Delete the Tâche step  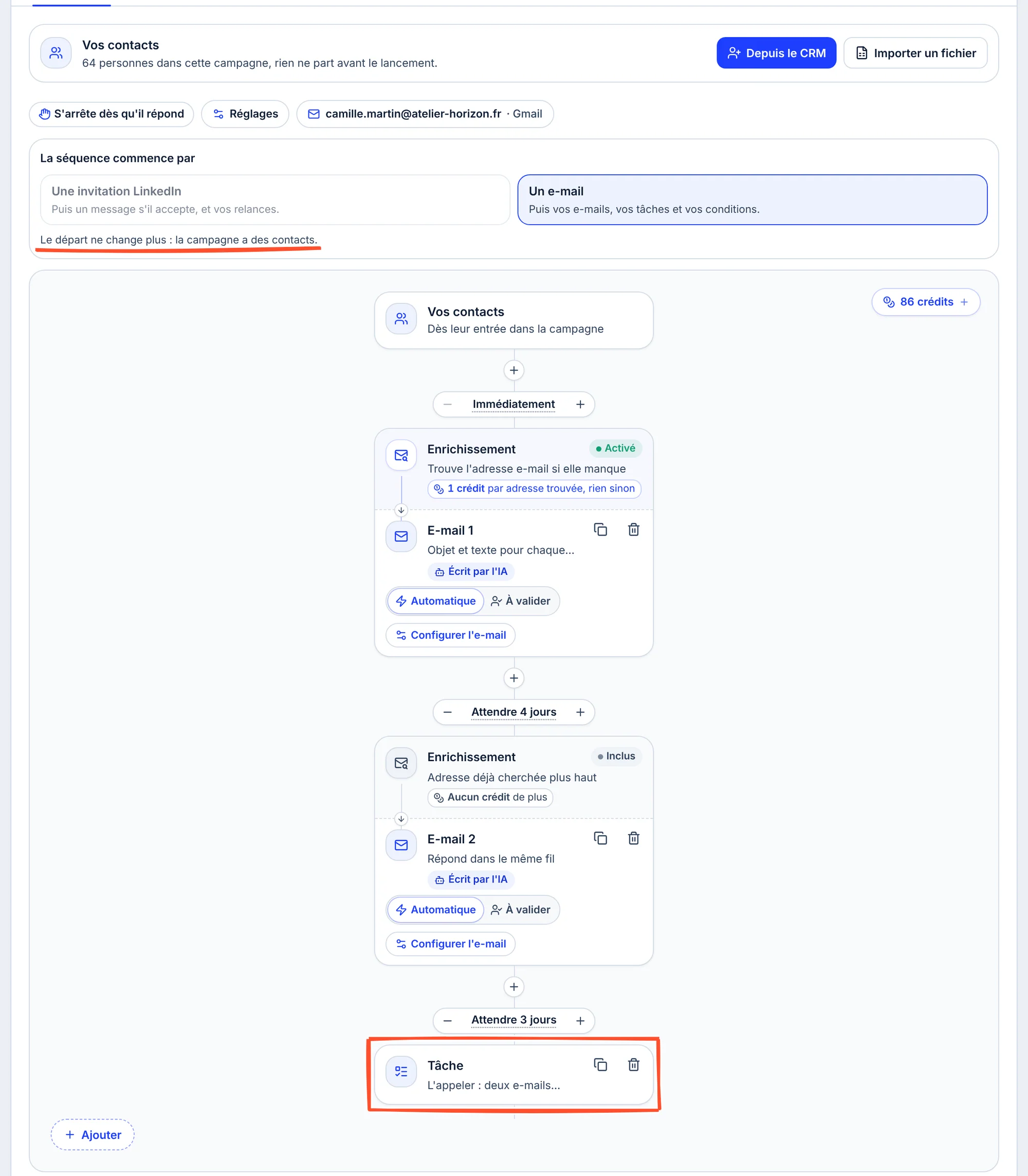[x=633, y=1064]
